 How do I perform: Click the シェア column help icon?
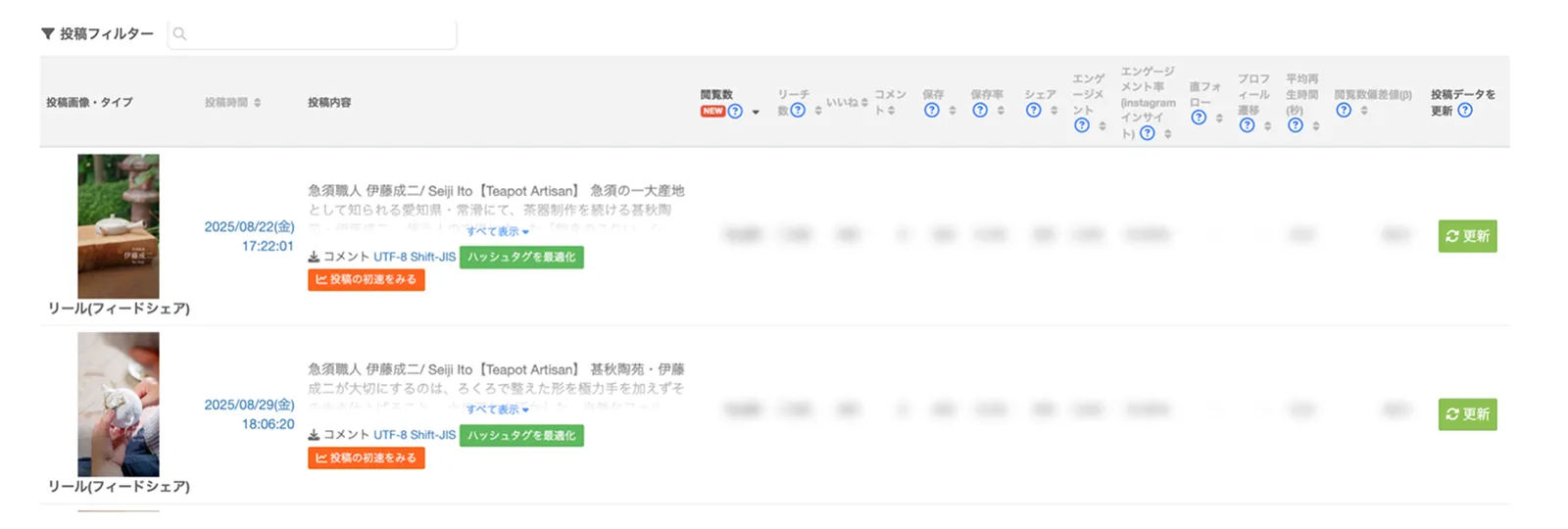click(1033, 110)
